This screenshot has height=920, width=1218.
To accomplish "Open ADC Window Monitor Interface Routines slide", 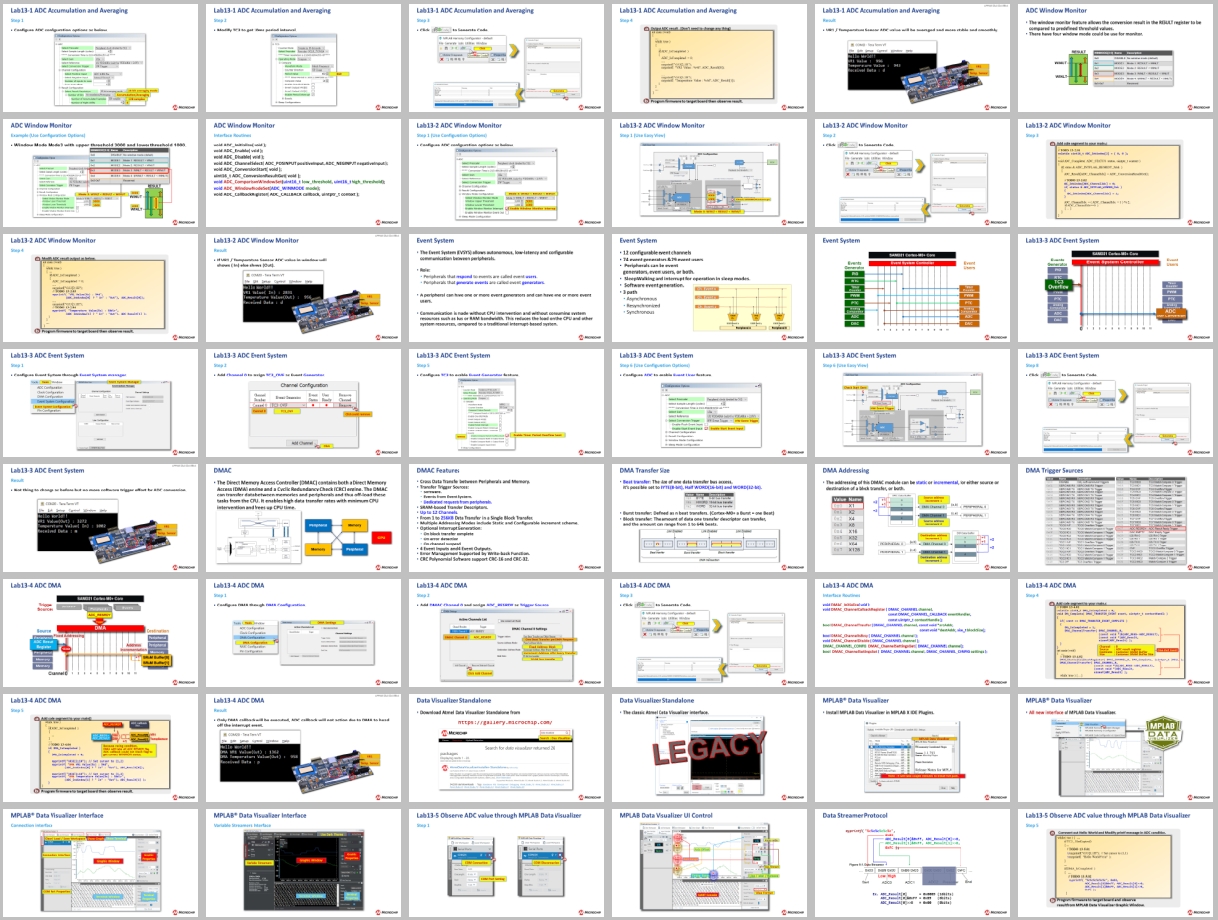I will 304,172.
